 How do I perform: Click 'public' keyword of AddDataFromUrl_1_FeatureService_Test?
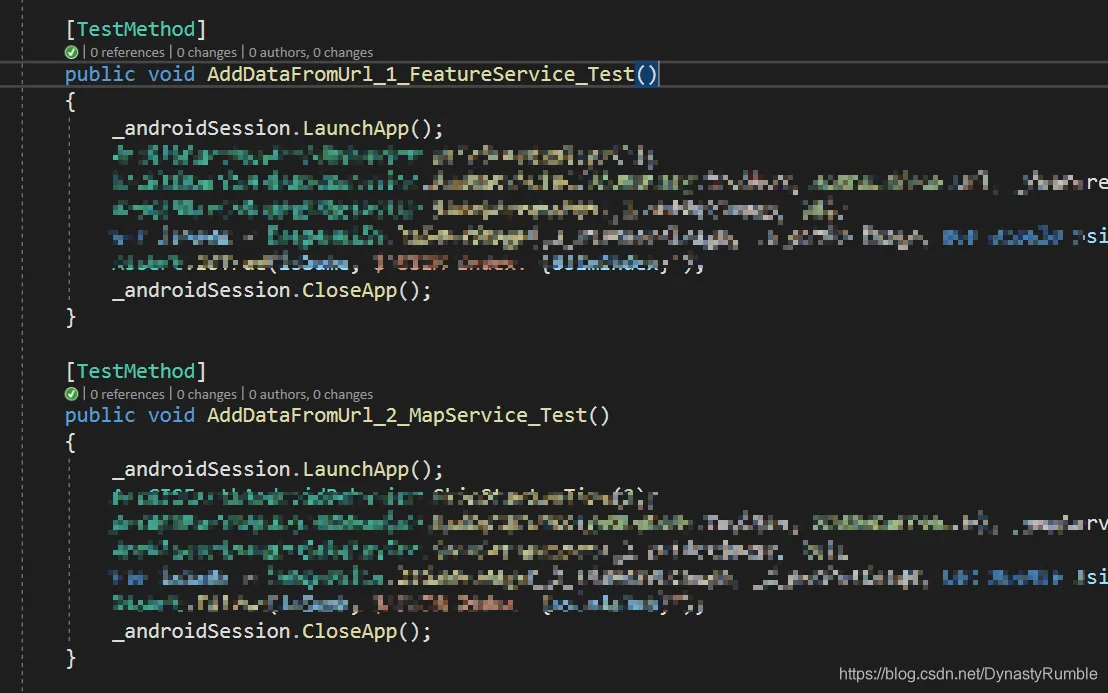(x=100, y=74)
